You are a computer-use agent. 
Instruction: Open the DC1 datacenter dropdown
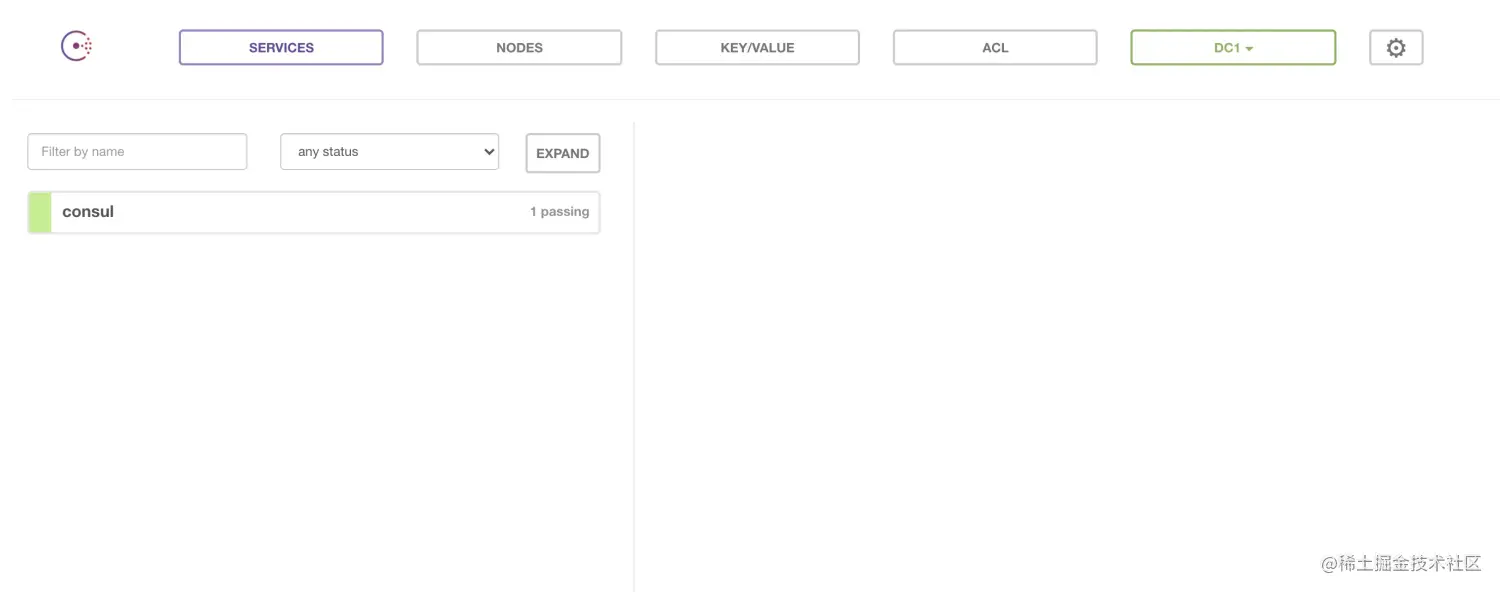(x=1233, y=47)
